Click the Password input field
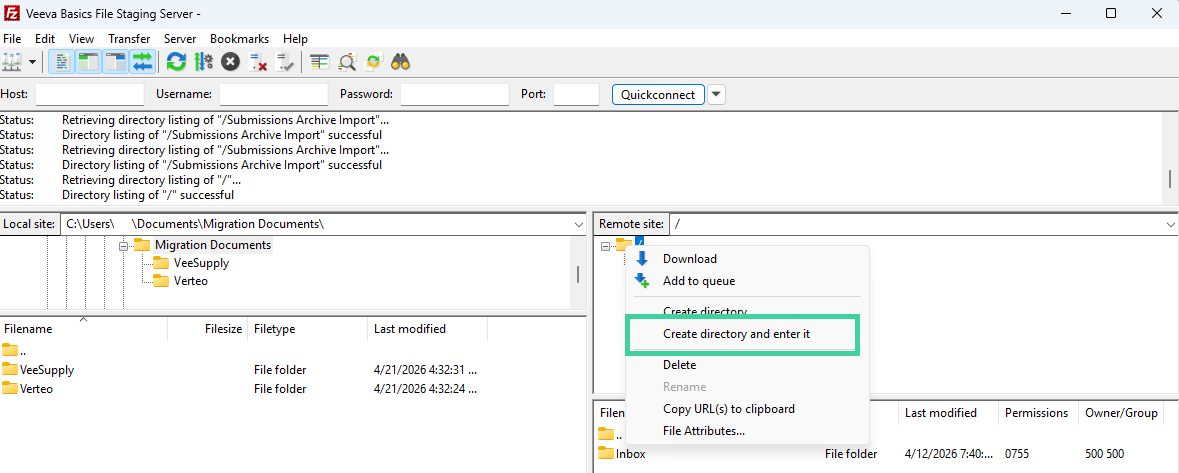The image size is (1179, 473). coord(455,94)
